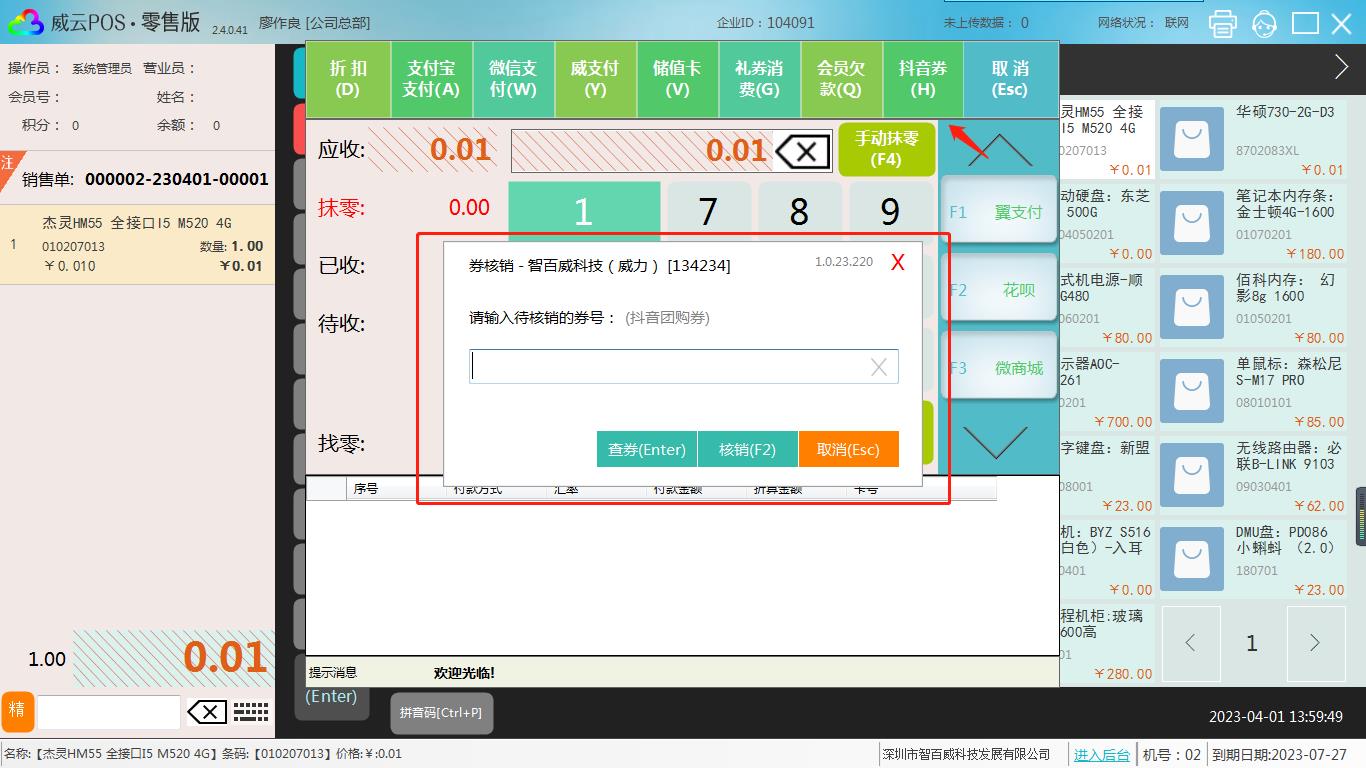1366x768 pixels.
Task: Select 抖音券(H) payment method
Action: click(x=922, y=79)
